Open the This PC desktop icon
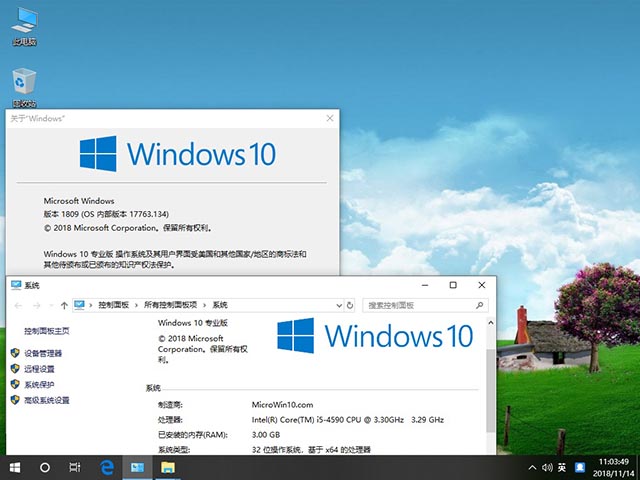The image size is (640, 480). pos(24,26)
